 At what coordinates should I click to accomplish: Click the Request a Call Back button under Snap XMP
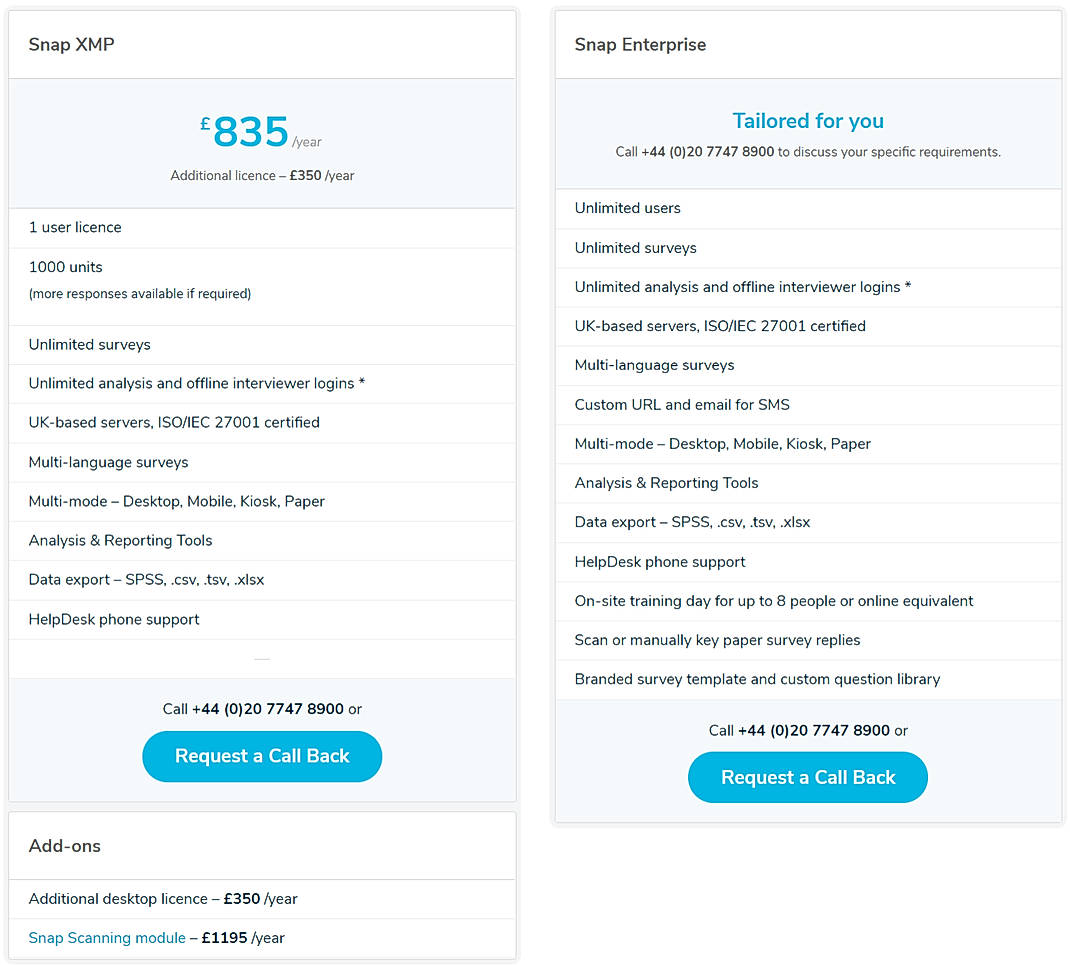click(x=262, y=757)
